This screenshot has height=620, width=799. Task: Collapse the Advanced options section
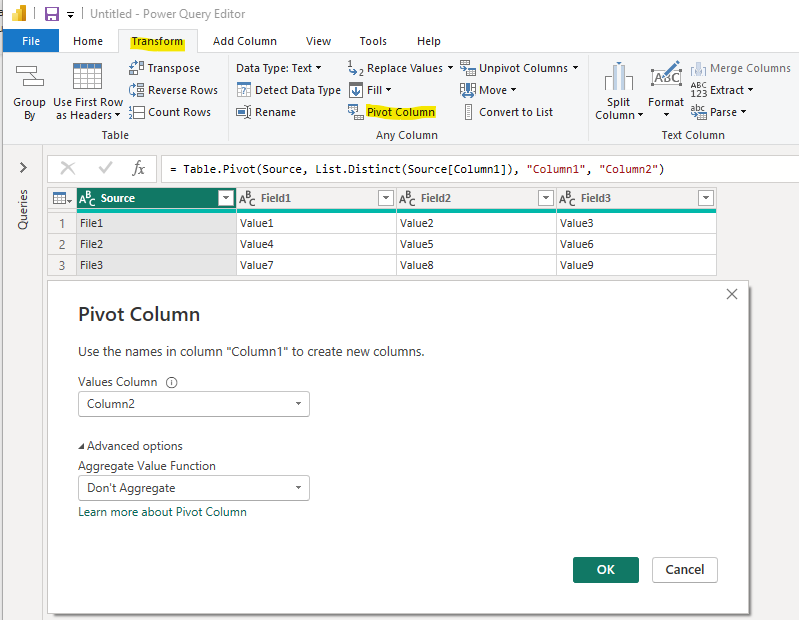(x=130, y=446)
